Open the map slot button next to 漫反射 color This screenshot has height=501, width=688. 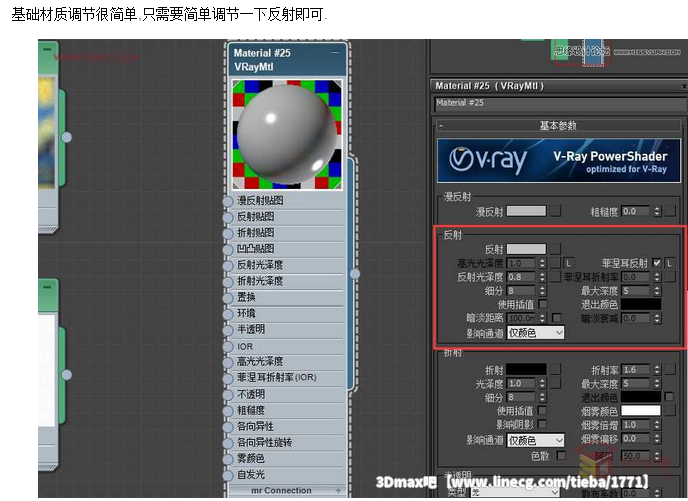tap(555, 211)
